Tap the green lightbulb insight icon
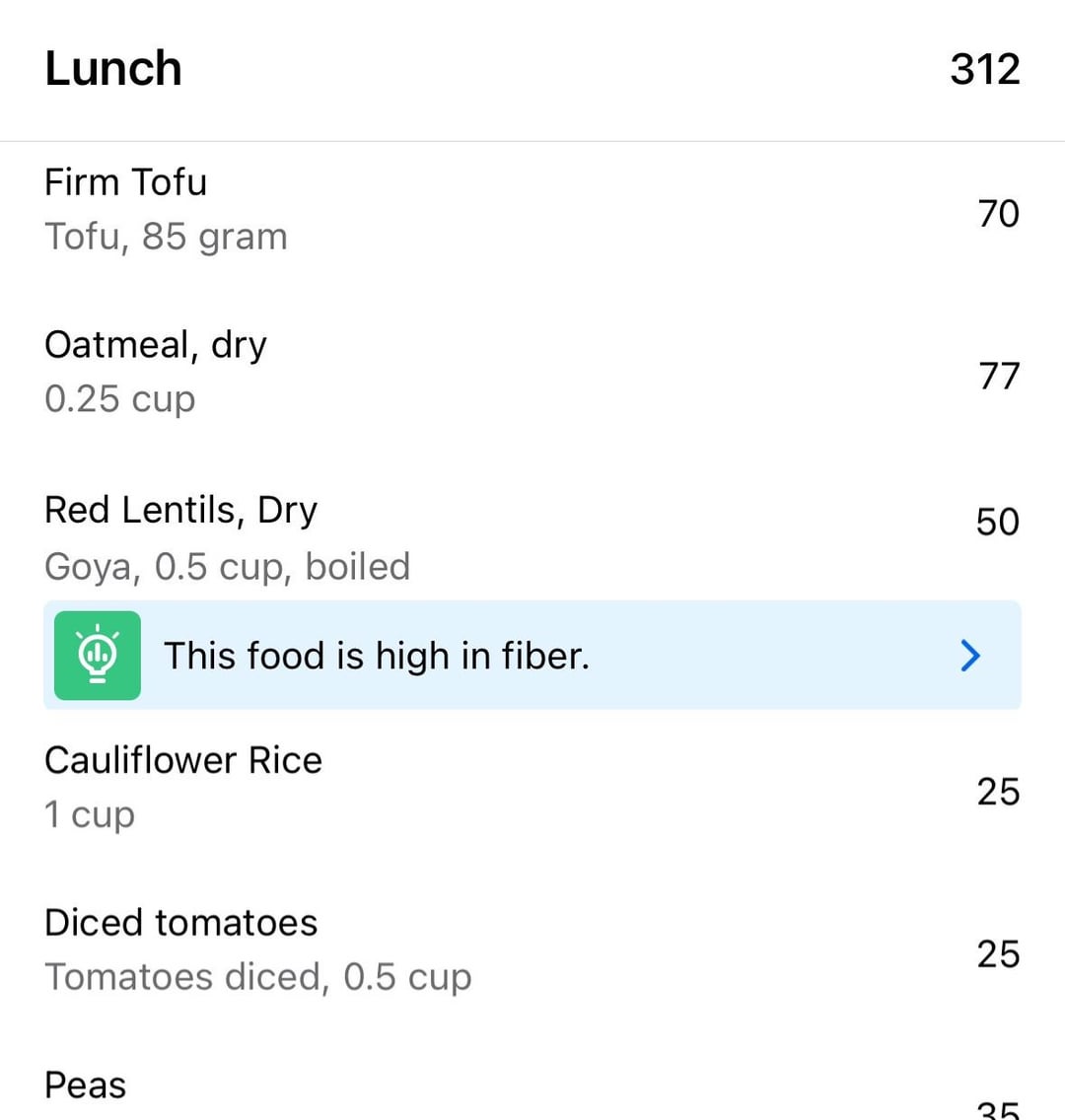 pos(97,656)
